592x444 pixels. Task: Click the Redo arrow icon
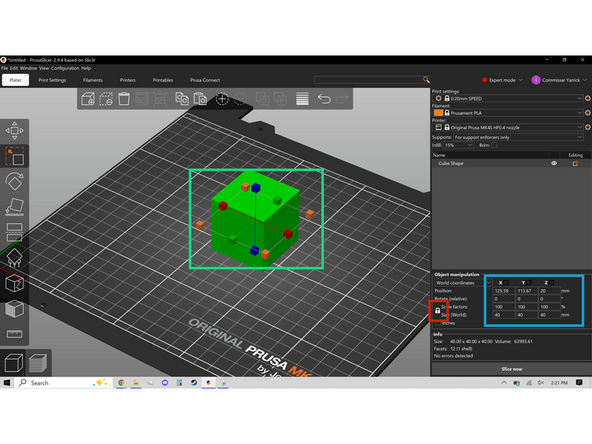342,99
